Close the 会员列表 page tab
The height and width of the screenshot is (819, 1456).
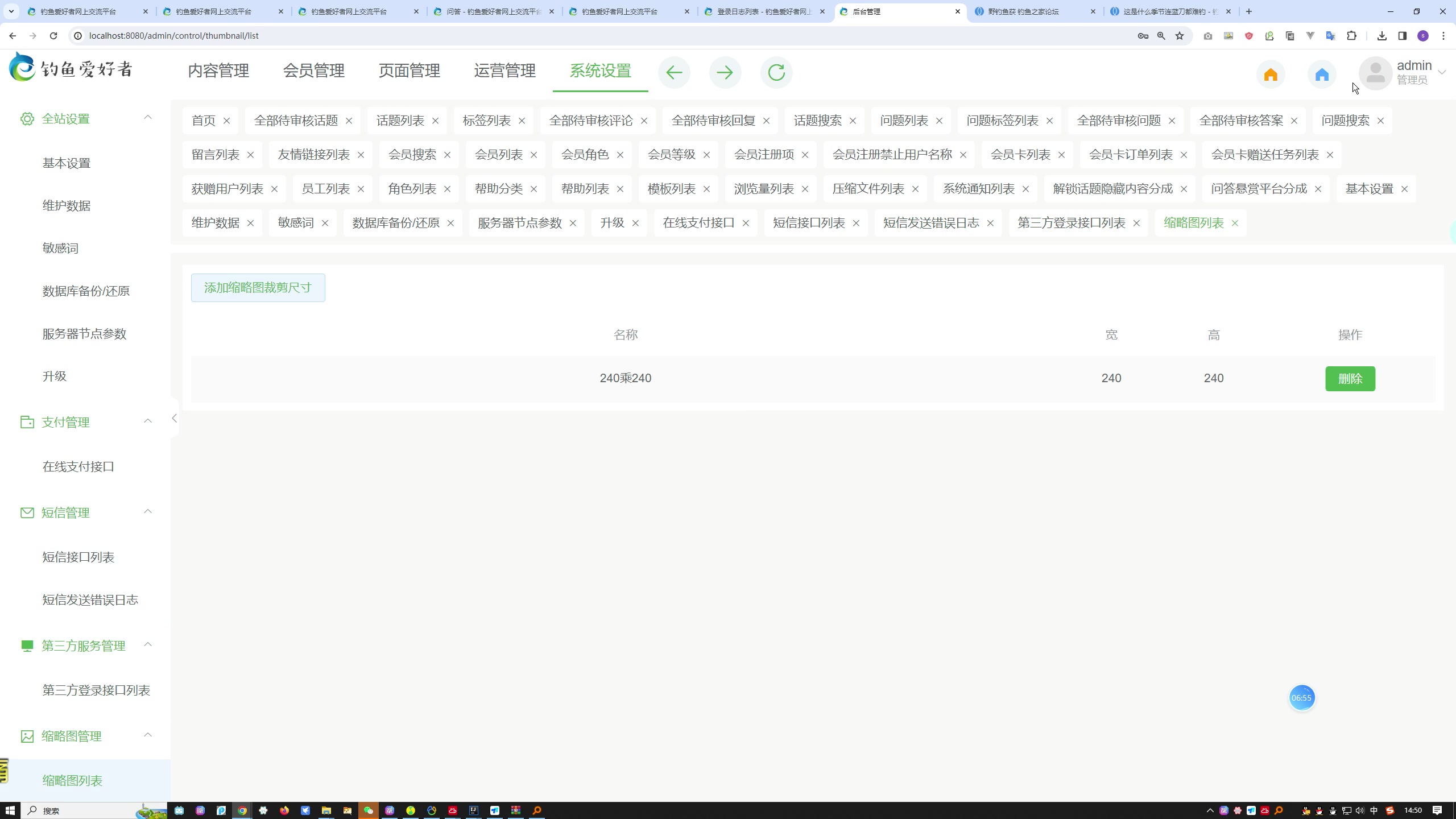pos(534,155)
